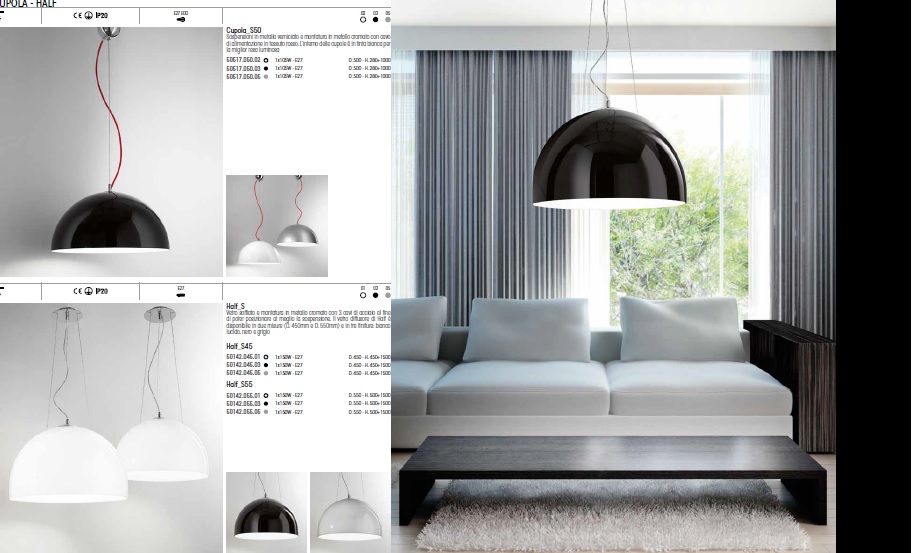This screenshot has height=553, width=913.
Task: Click product code 50142.055.01
Action: (243, 395)
